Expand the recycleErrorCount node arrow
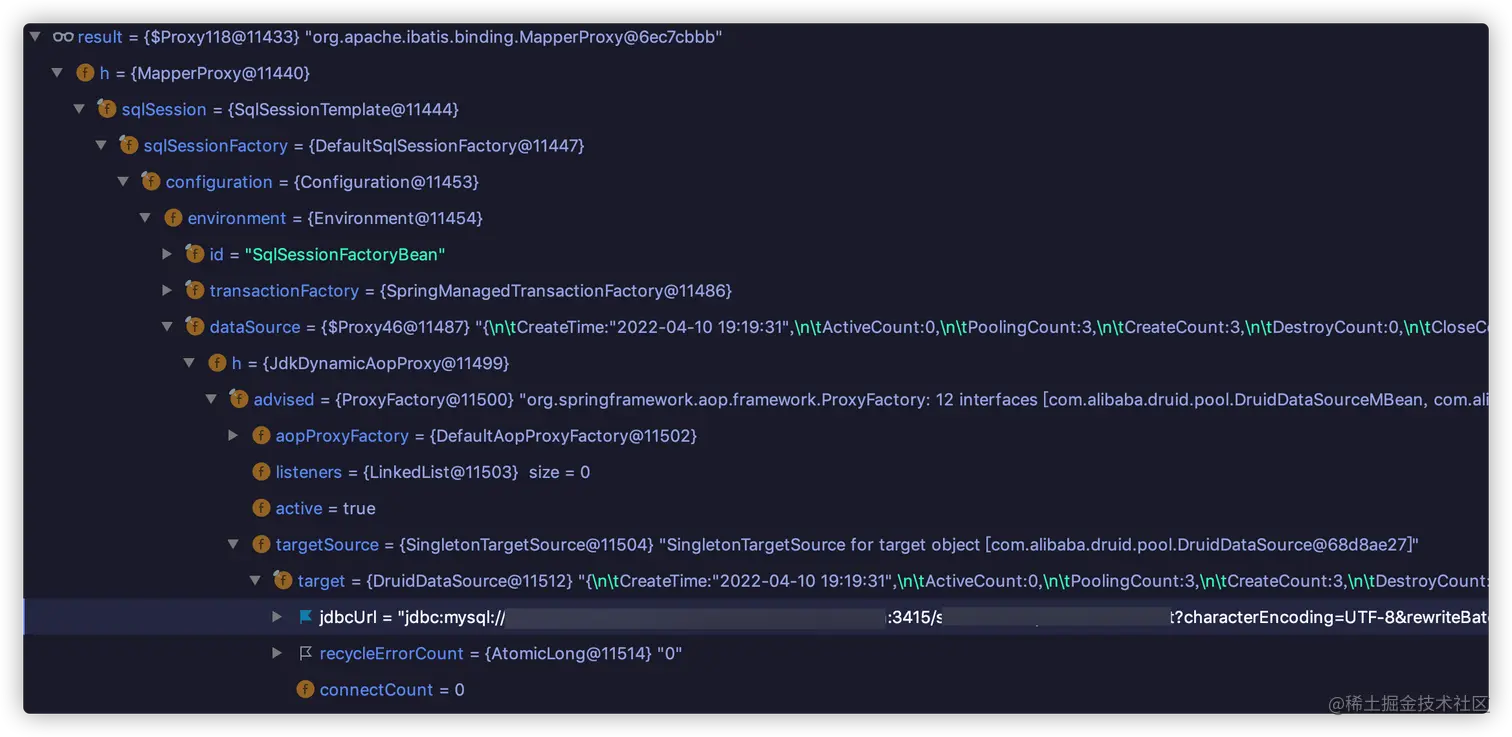This screenshot has width=1512, height=737. 277,653
